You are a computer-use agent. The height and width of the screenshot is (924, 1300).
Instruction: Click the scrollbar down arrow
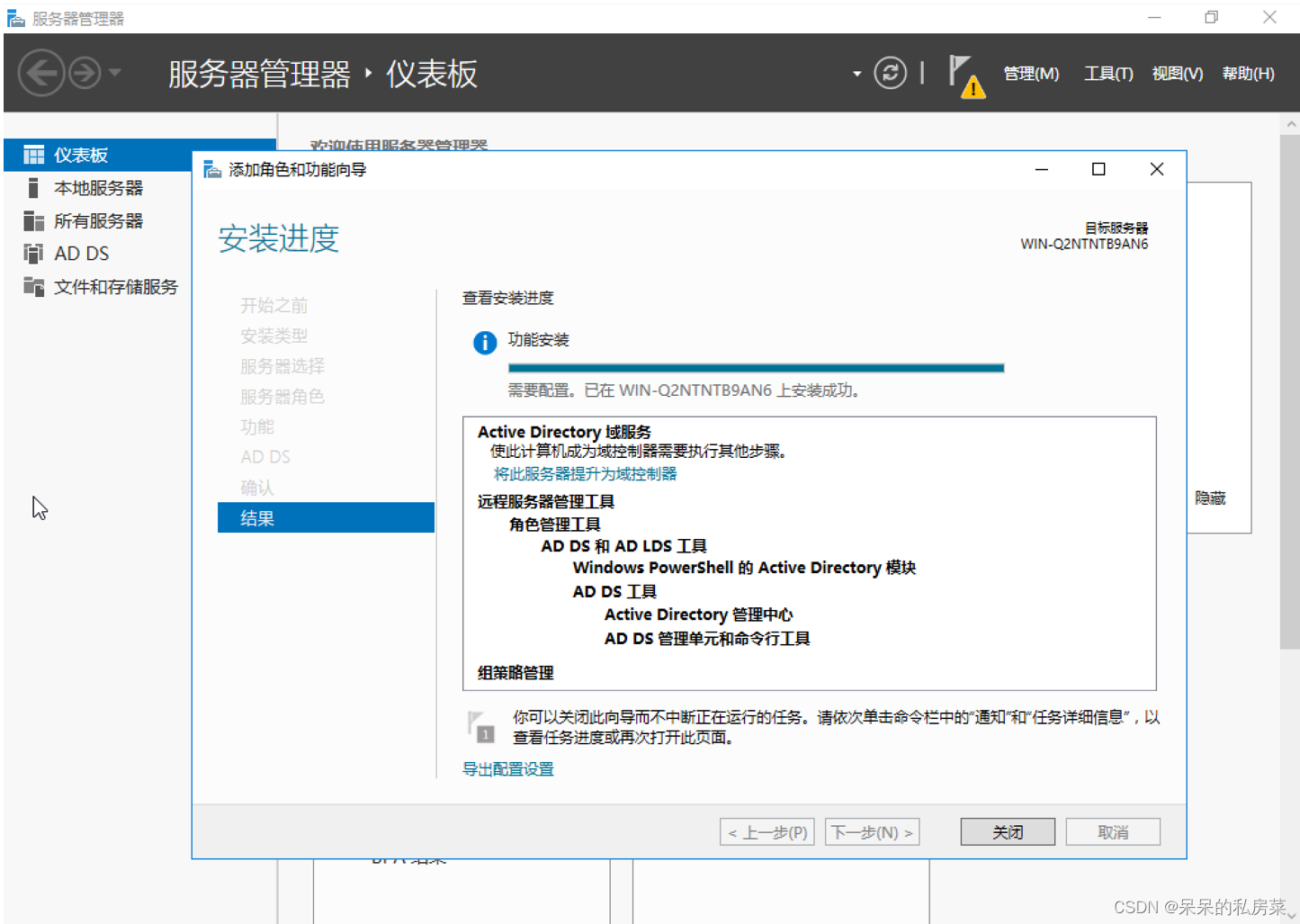coord(1291,915)
